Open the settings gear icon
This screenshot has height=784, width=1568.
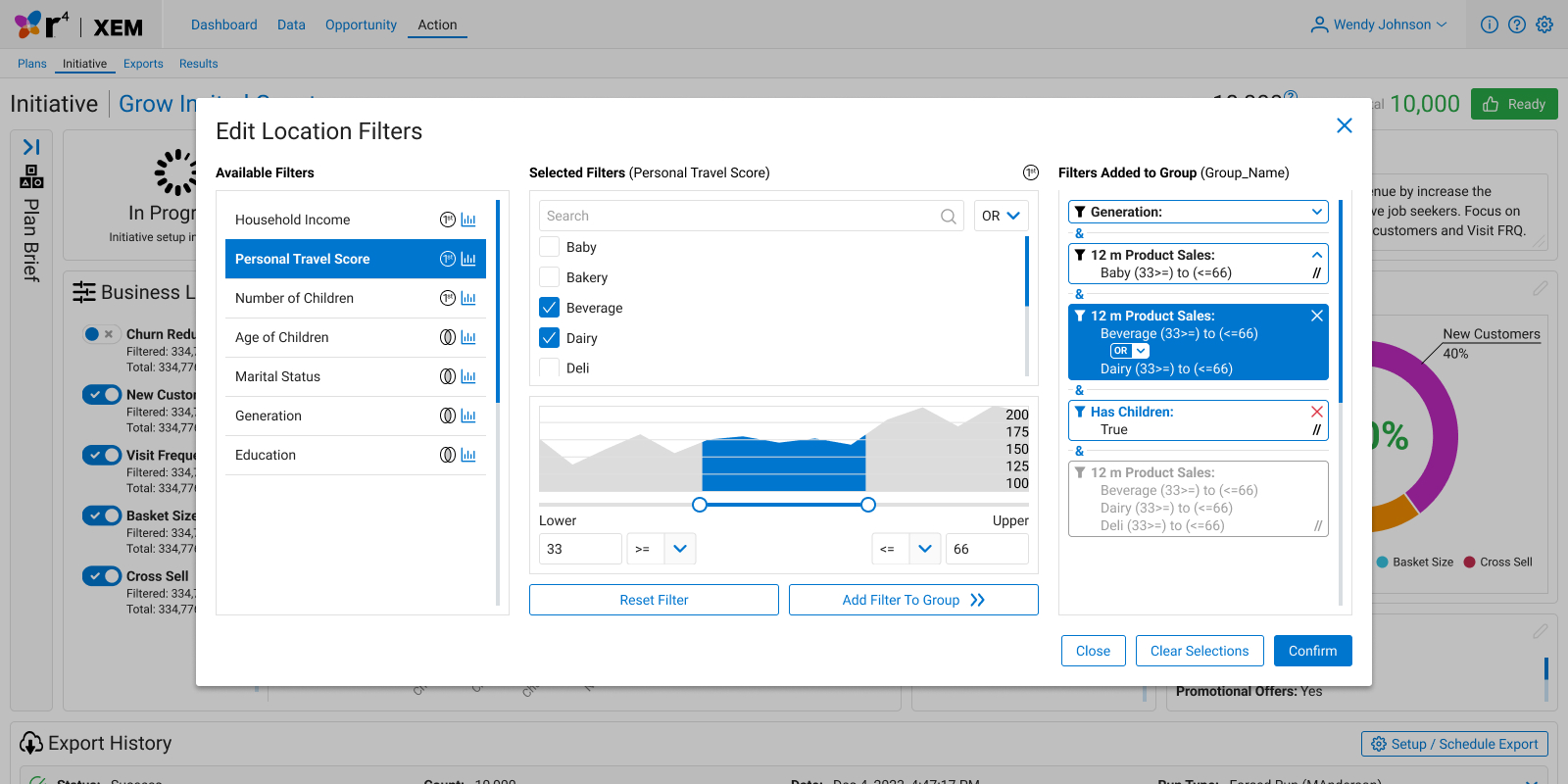tap(1544, 24)
